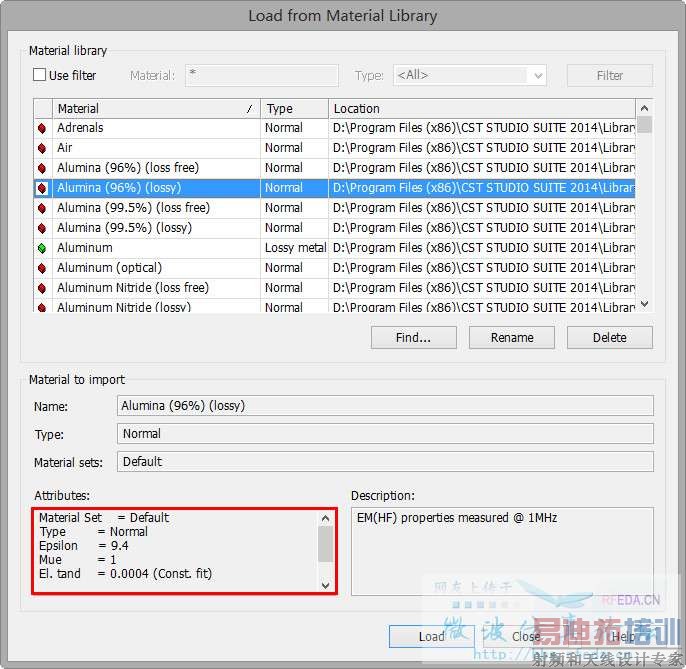Viewport: 686px width, 669px height.
Task: Click the Delete button
Action: tap(609, 337)
